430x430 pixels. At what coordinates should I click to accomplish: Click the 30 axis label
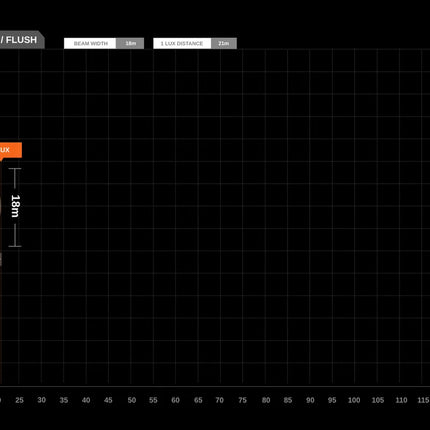pos(41,400)
